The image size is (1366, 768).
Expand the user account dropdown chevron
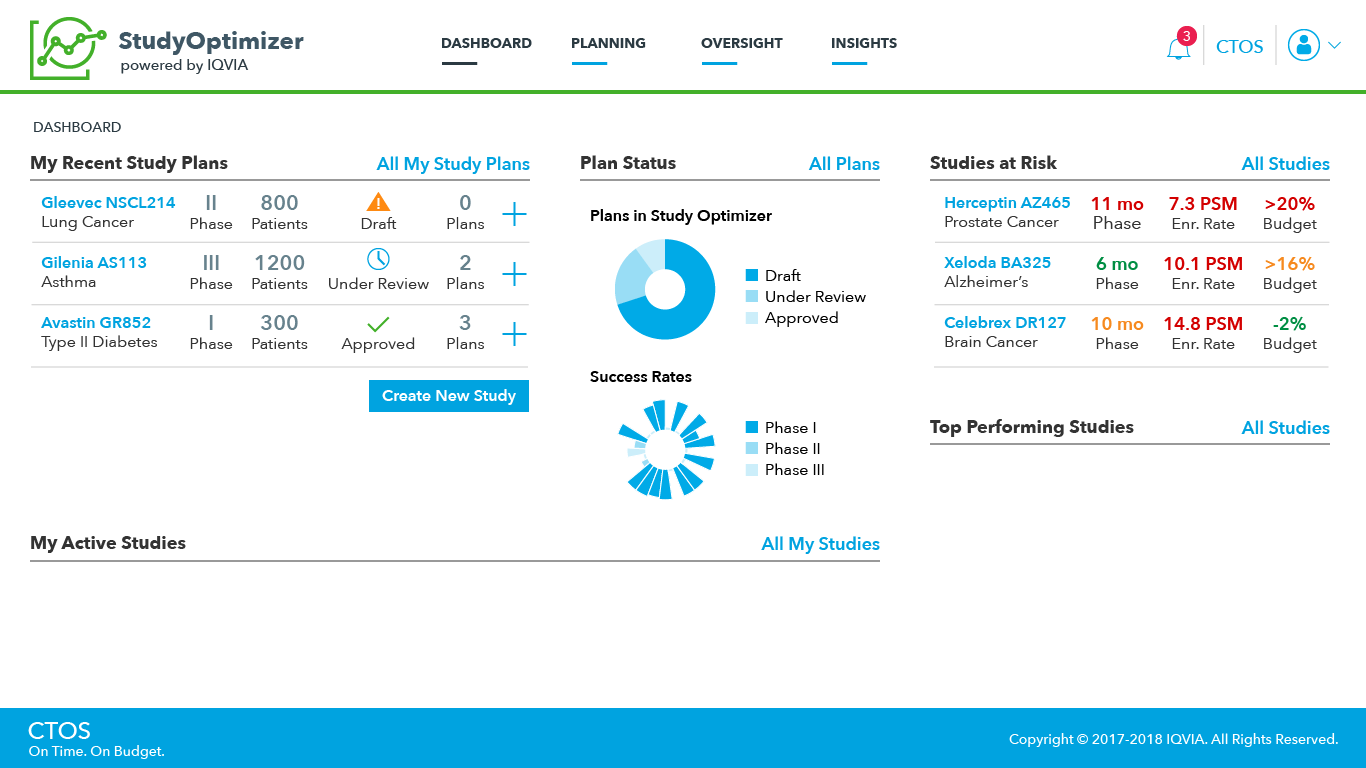click(1334, 45)
